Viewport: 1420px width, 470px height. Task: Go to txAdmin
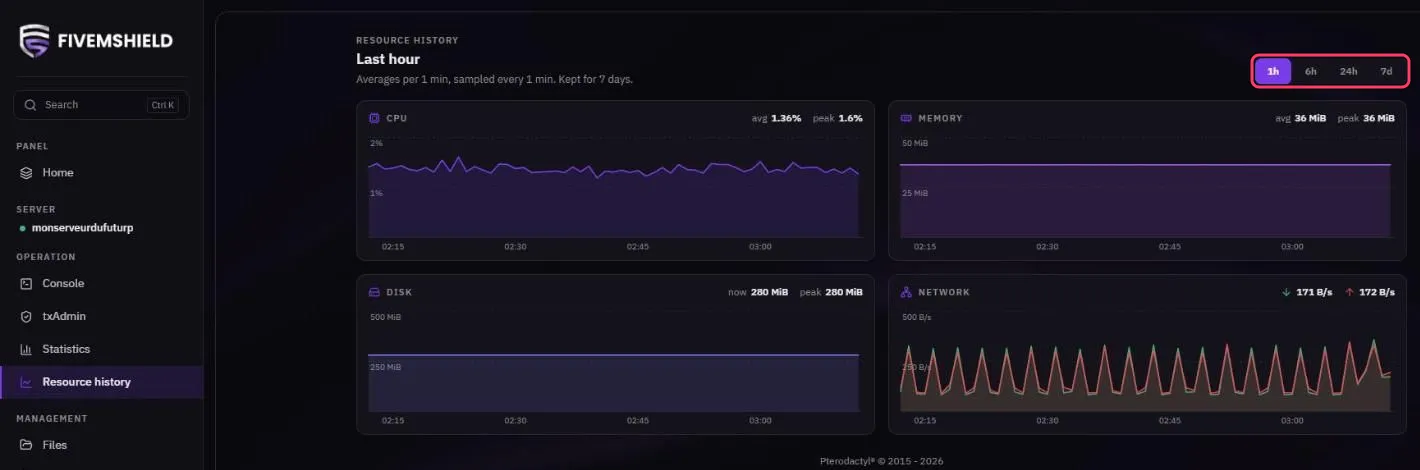(101, 316)
